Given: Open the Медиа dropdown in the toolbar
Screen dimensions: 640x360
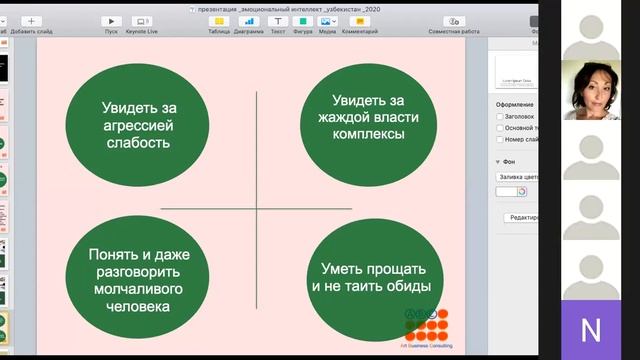Looking at the screenshot, I should (328, 21).
